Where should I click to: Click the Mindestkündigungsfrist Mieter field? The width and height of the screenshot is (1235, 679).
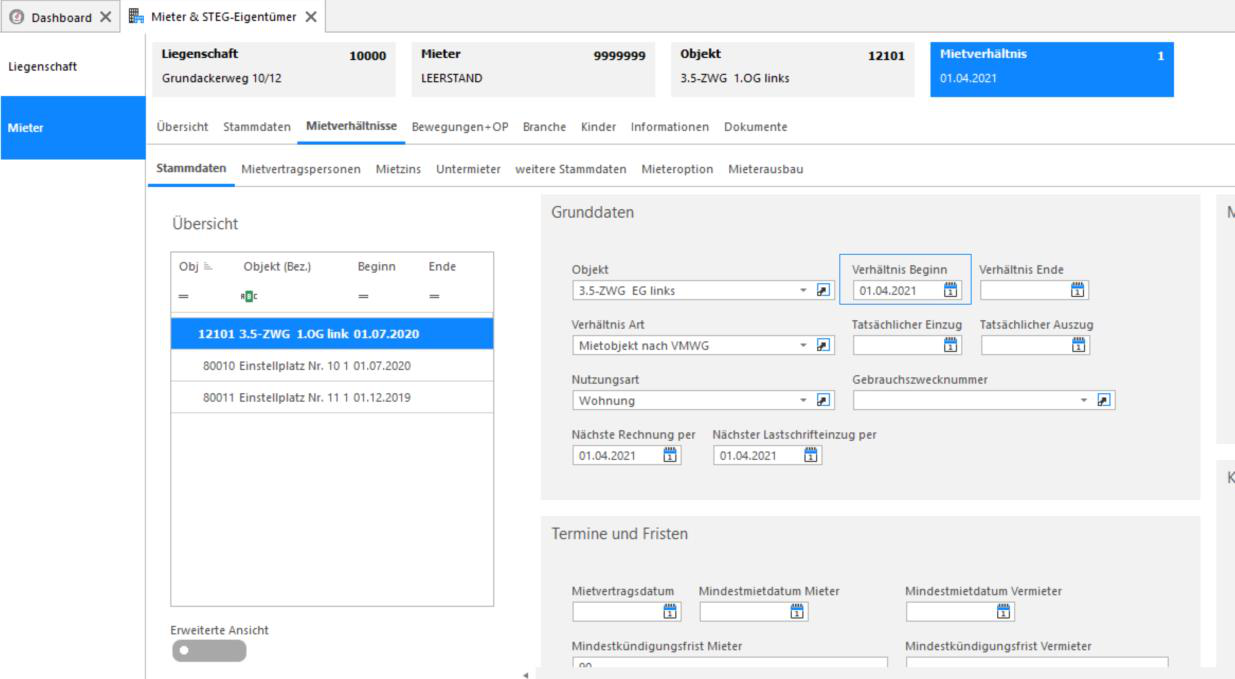point(730,662)
